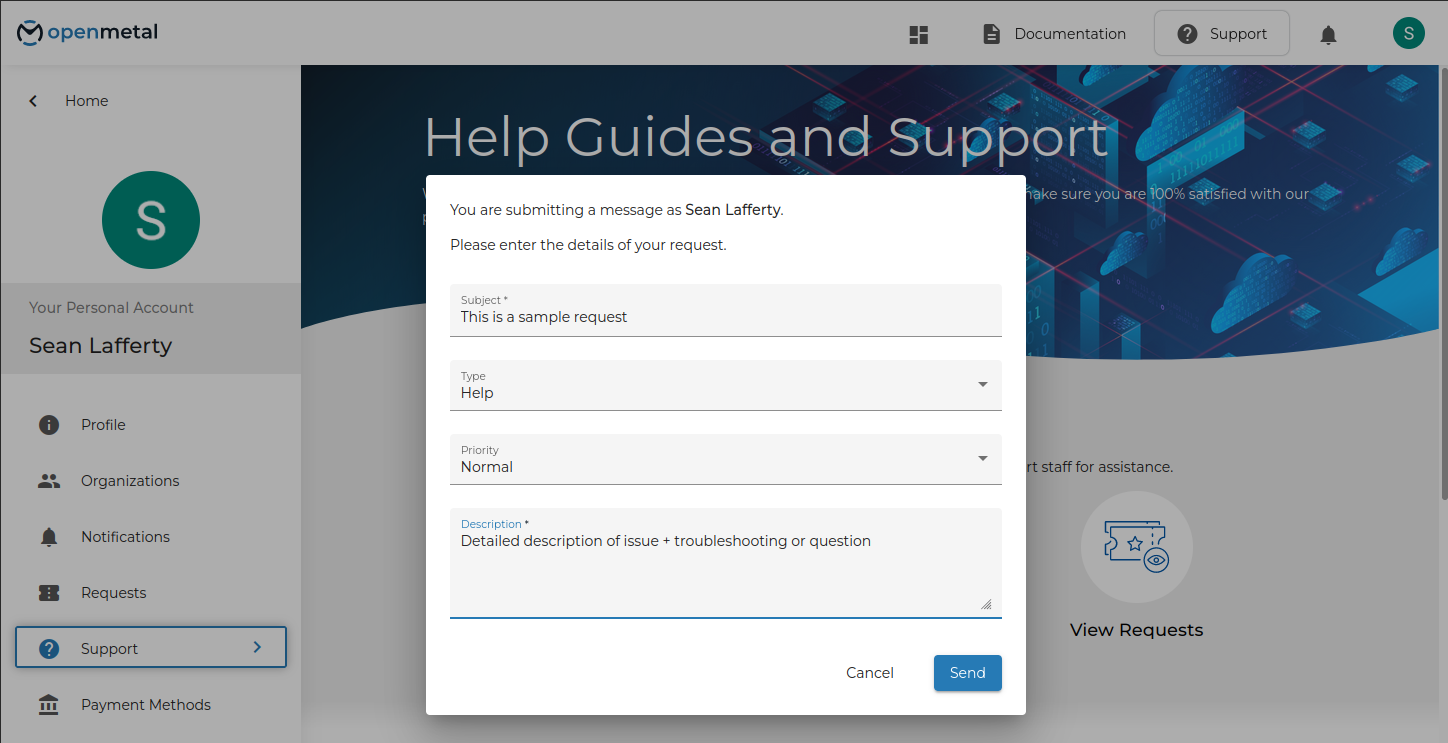
Task: Open the Priority dropdown set to Normal
Action: tap(725, 459)
